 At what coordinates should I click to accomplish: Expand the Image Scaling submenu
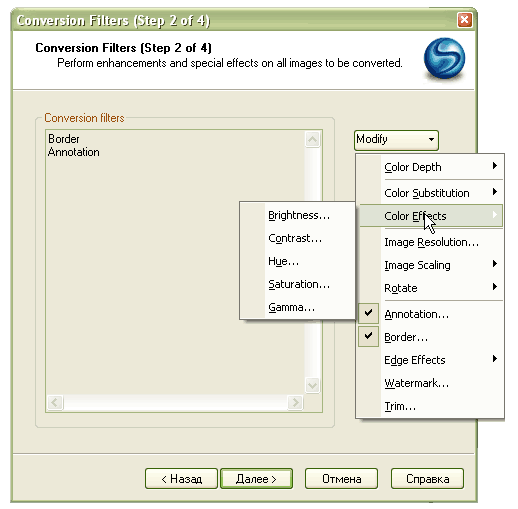click(430, 265)
